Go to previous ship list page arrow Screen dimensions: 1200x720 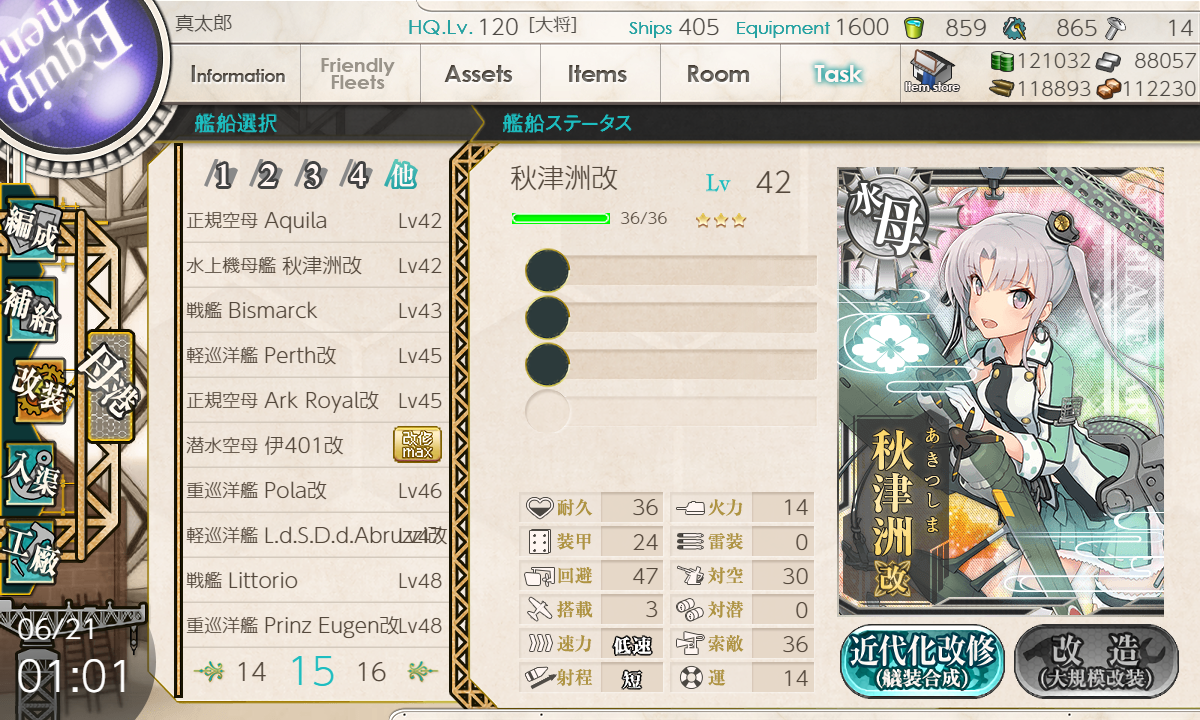209,671
